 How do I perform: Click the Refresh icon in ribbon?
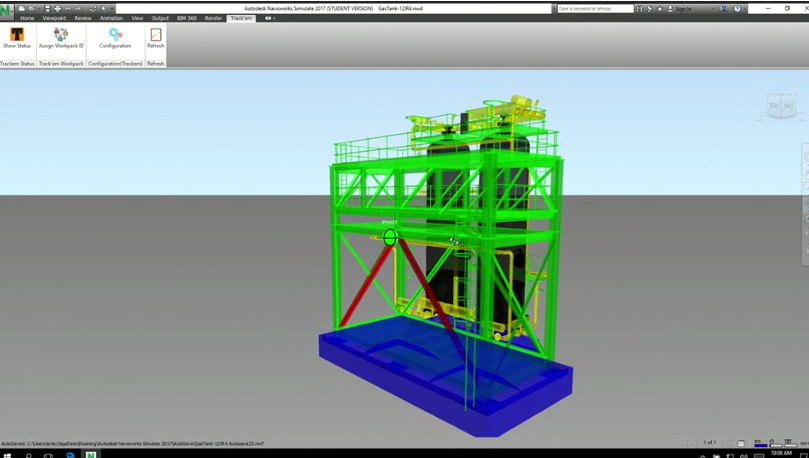(156, 35)
